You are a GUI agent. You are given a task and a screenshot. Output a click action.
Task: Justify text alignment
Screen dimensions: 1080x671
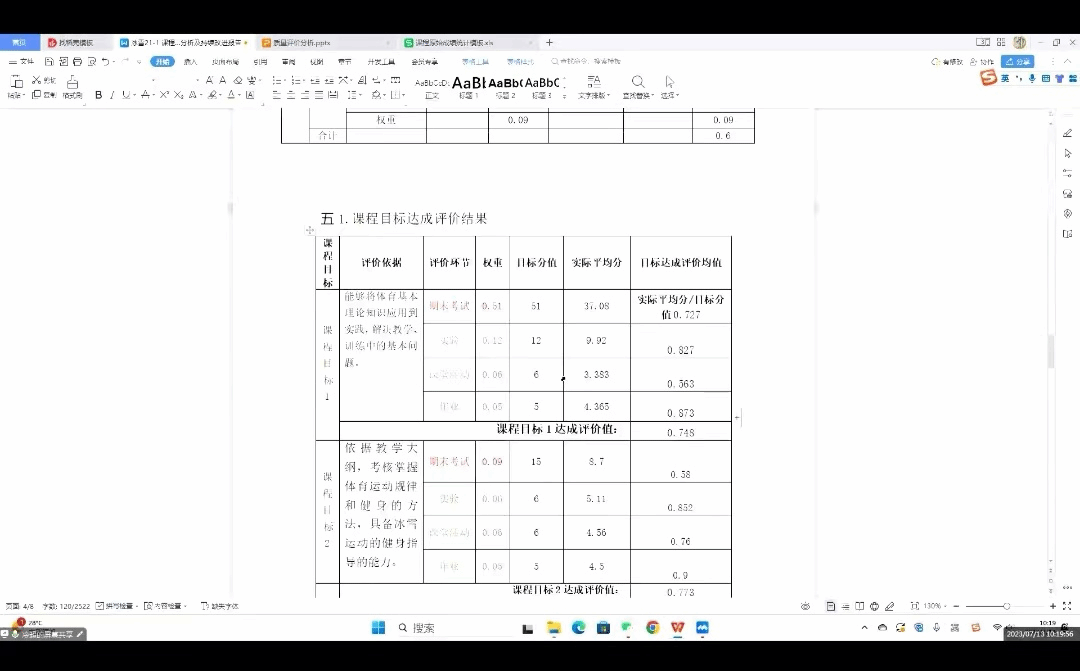click(318, 95)
